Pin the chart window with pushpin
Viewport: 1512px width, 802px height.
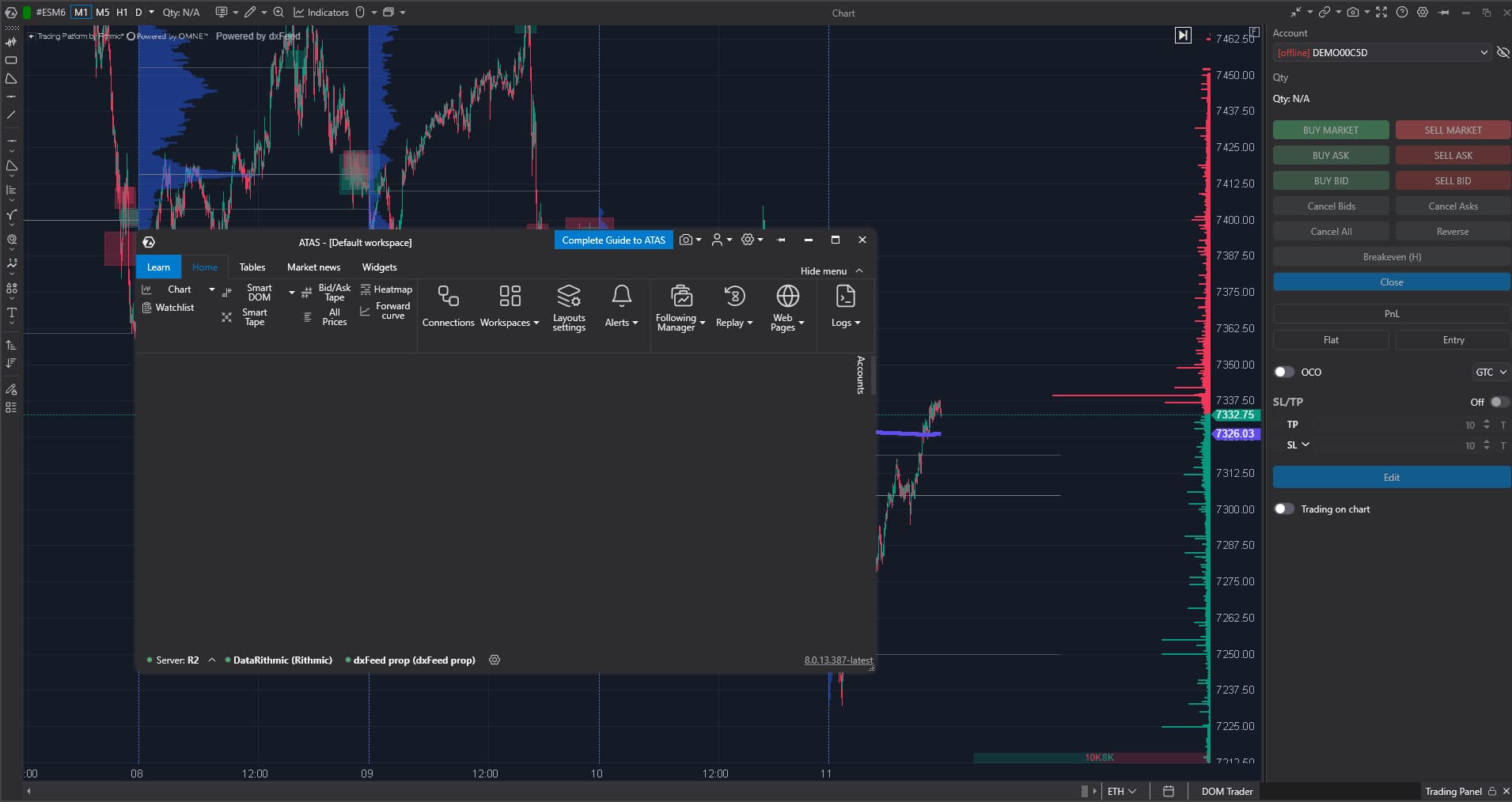(1444, 13)
